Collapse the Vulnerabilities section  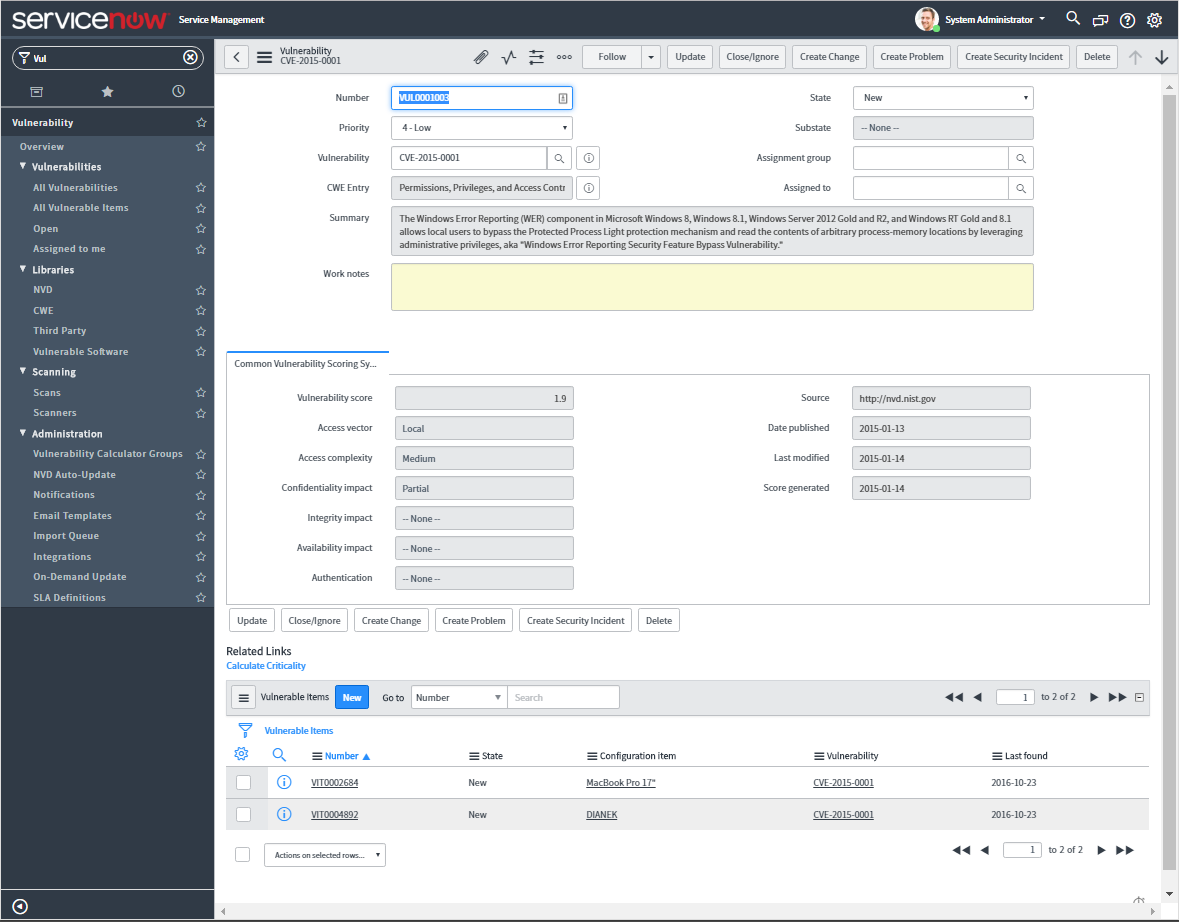click(x=23, y=166)
